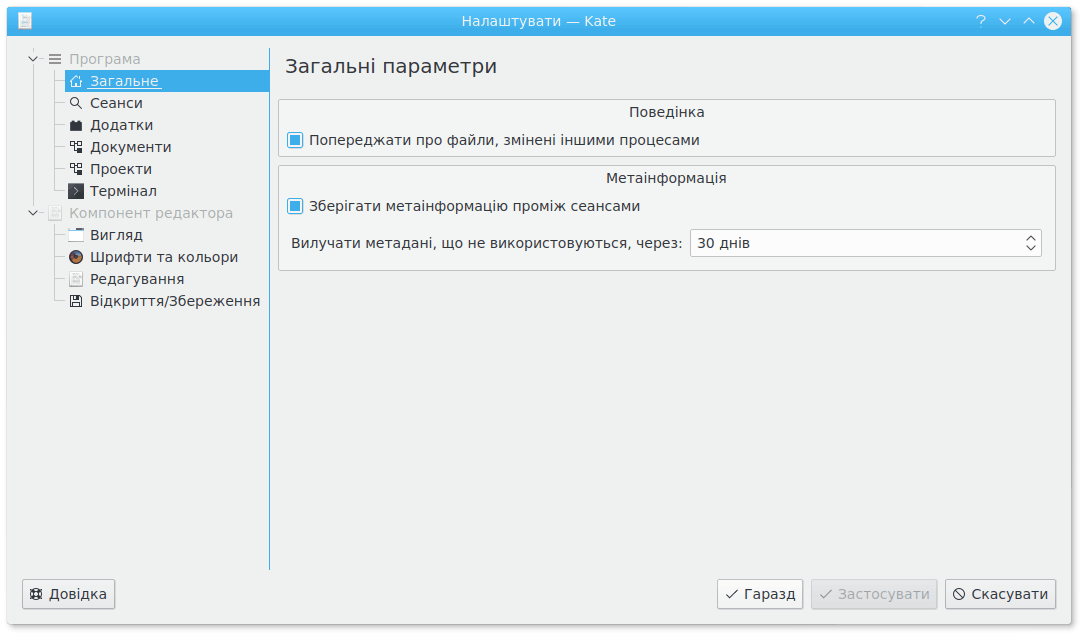
Task: Open the Проекти settings page
Action: click(121, 169)
